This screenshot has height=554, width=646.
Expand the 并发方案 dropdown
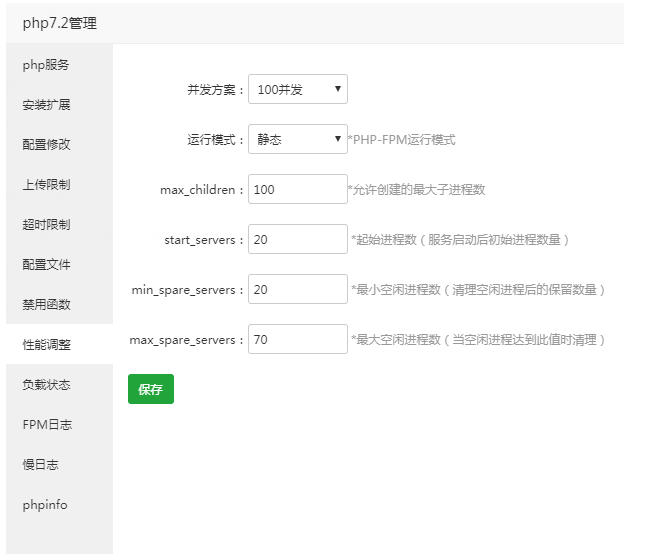[x=298, y=89]
